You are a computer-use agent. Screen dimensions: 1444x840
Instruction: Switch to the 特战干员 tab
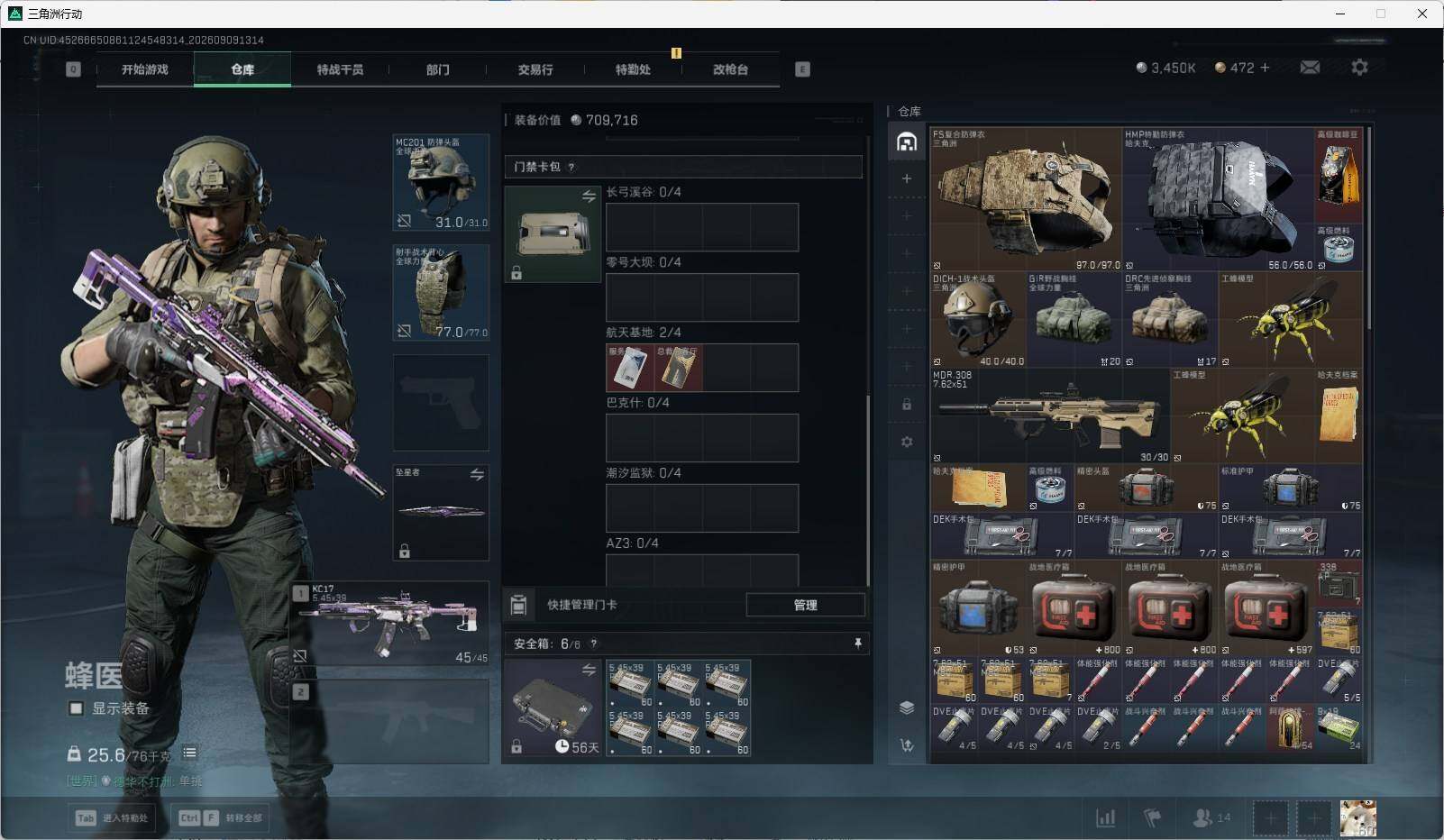pos(340,69)
